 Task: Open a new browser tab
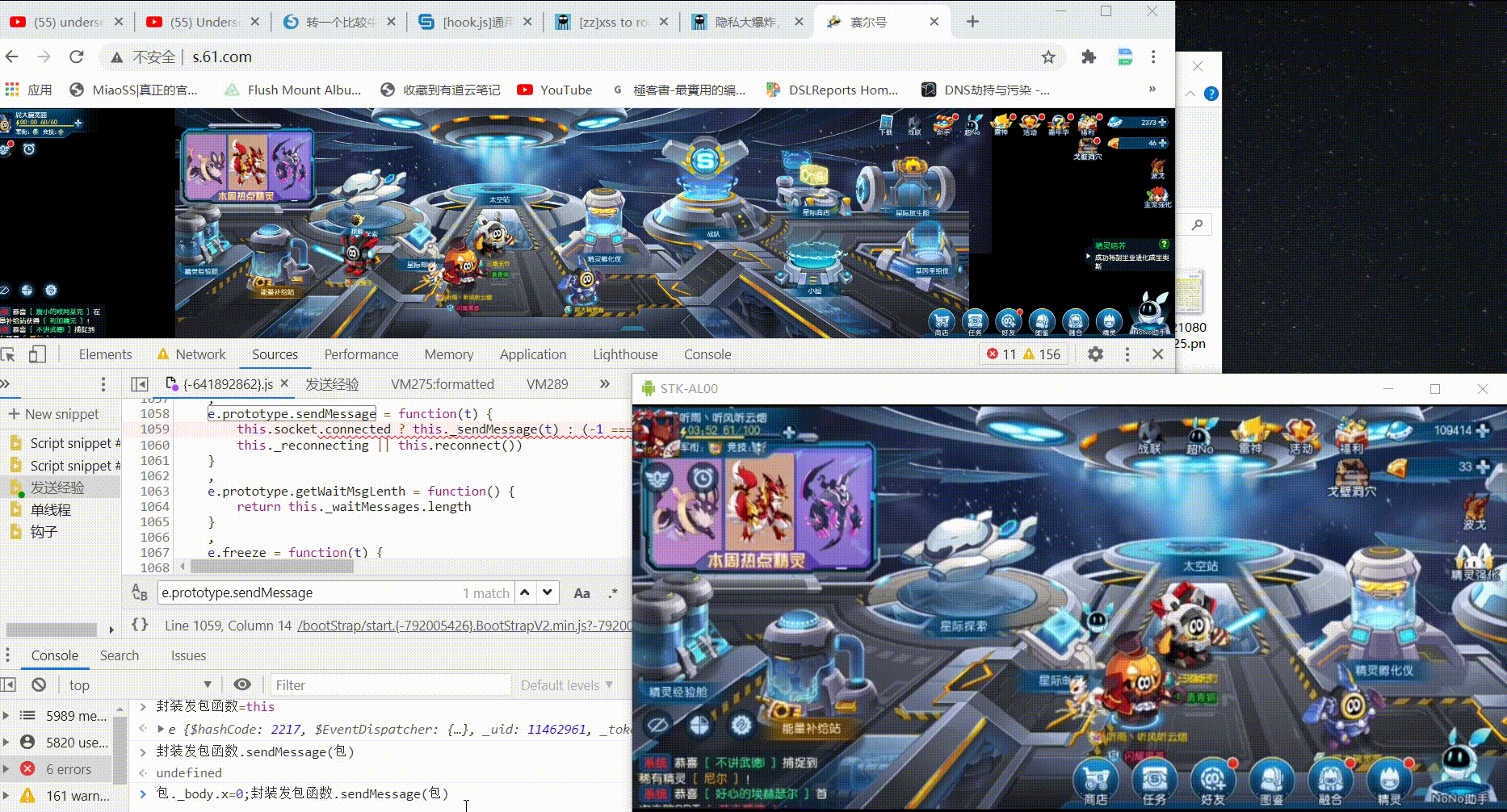click(972, 22)
